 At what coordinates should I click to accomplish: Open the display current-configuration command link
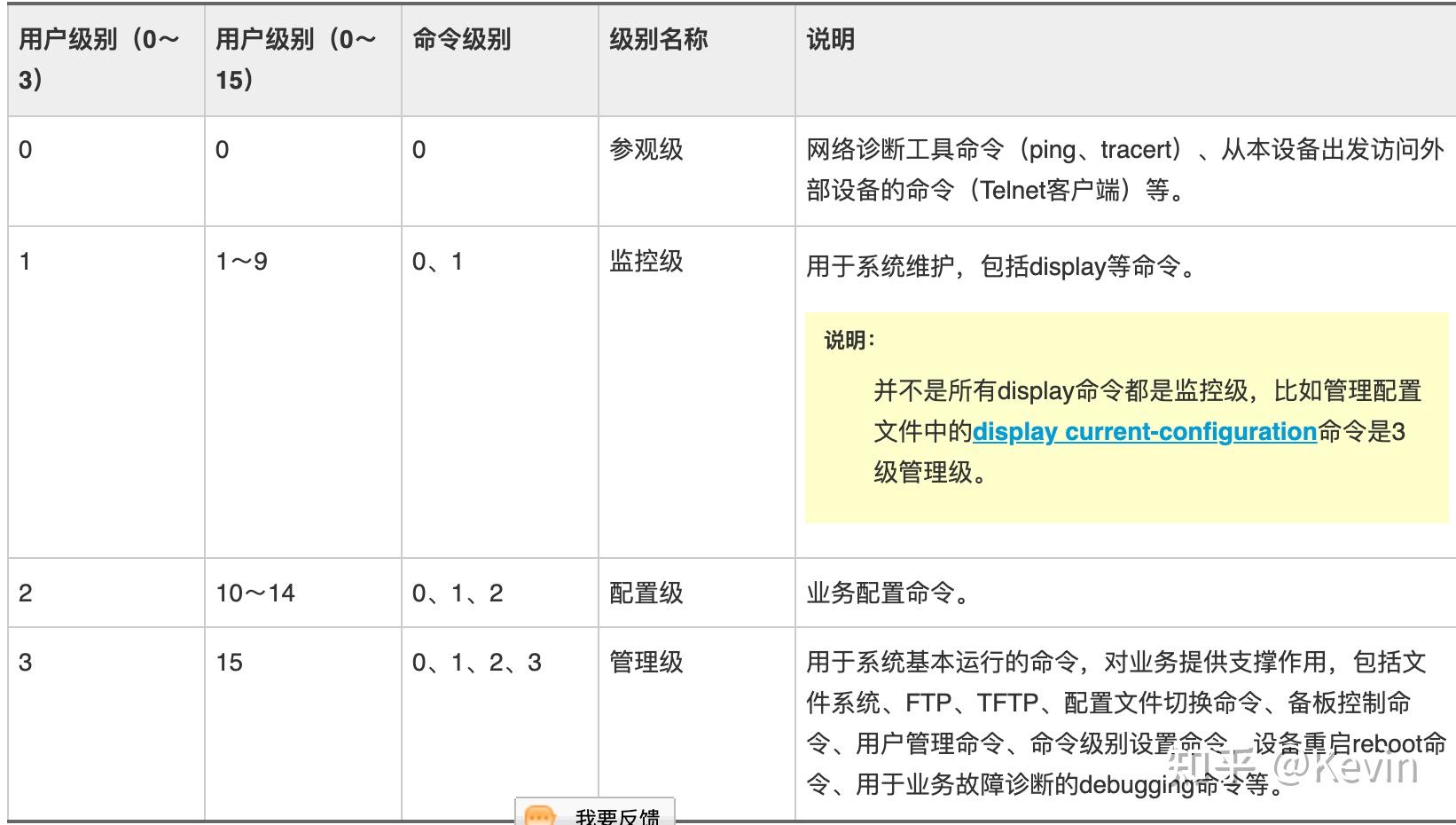click(x=1144, y=431)
